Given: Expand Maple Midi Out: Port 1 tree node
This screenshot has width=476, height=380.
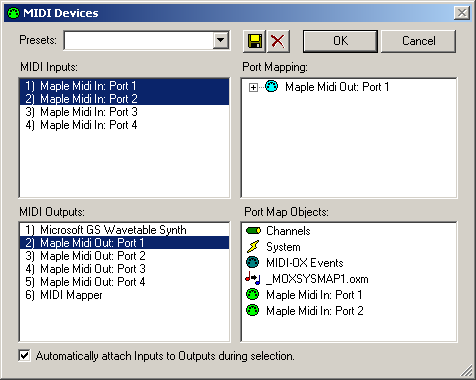Looking at the screenshot, I should 253,87.
